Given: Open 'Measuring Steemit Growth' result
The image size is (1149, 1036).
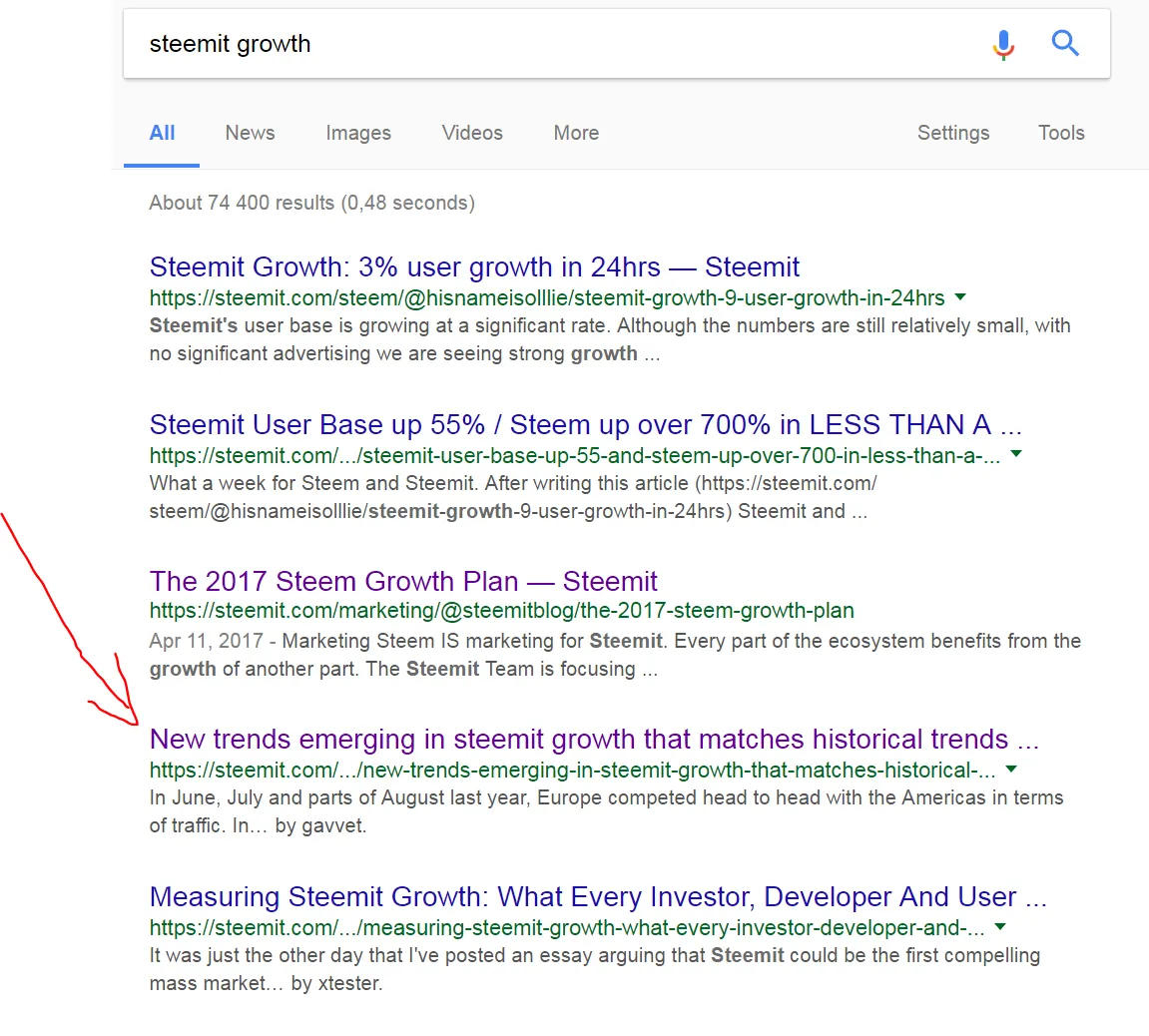Looking at the screenshot, I should (598, 896).
